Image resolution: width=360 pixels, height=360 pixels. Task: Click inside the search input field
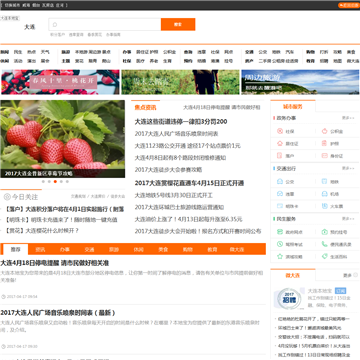(x=105, y=24)
